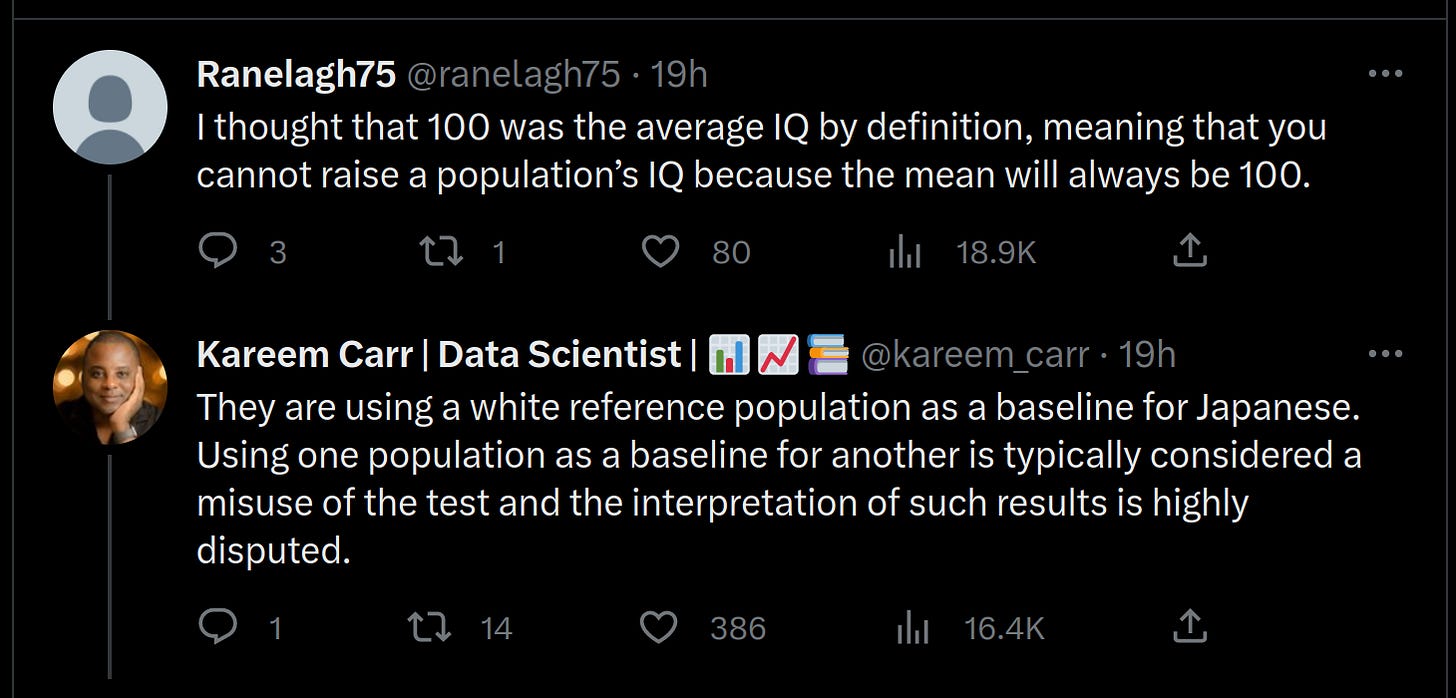
Task: Retweet Kareem Carr's tweet
Action: click(x=432, y=627)
